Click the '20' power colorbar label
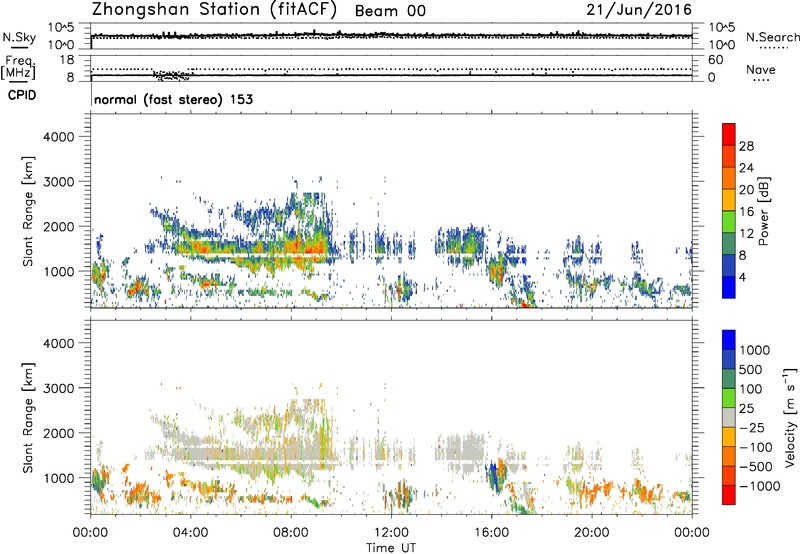 [746, 190]
